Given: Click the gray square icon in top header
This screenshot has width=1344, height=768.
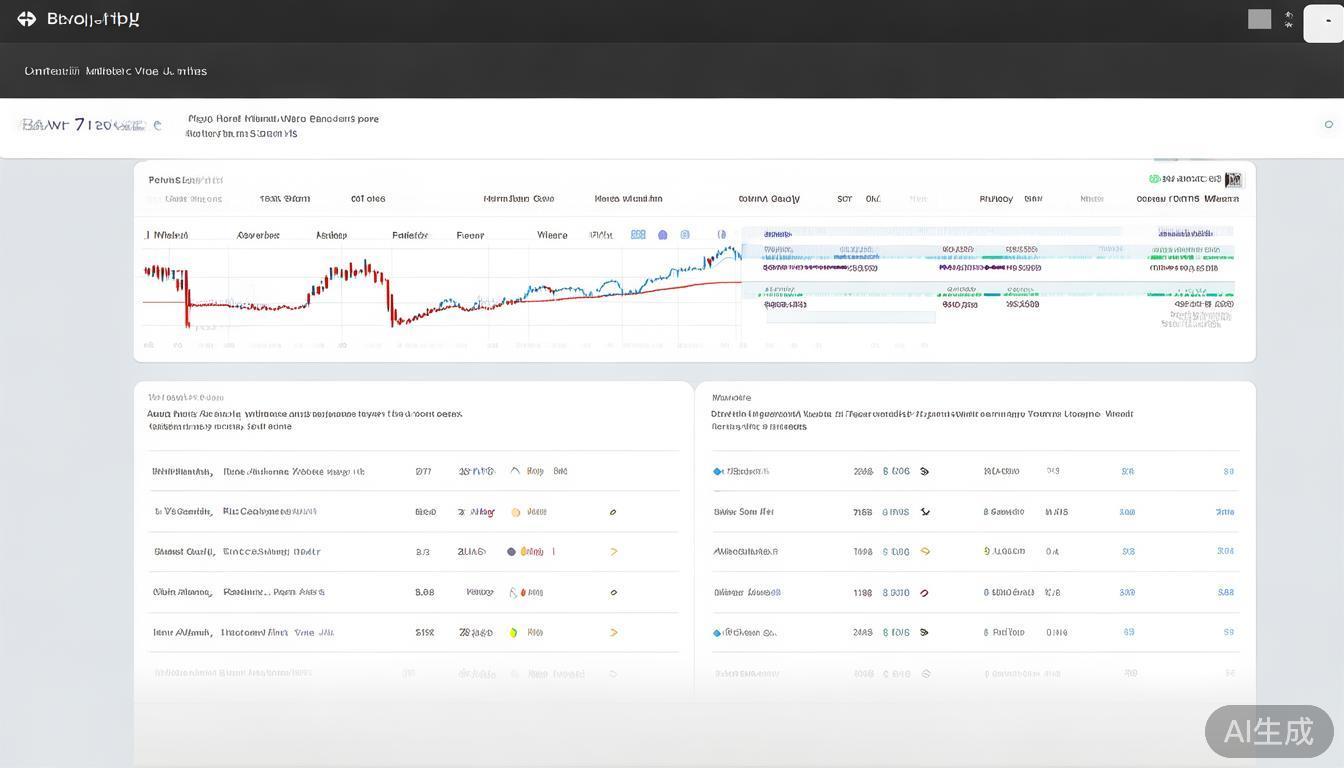Looking at the screenshot, I should coord(1259,19).
